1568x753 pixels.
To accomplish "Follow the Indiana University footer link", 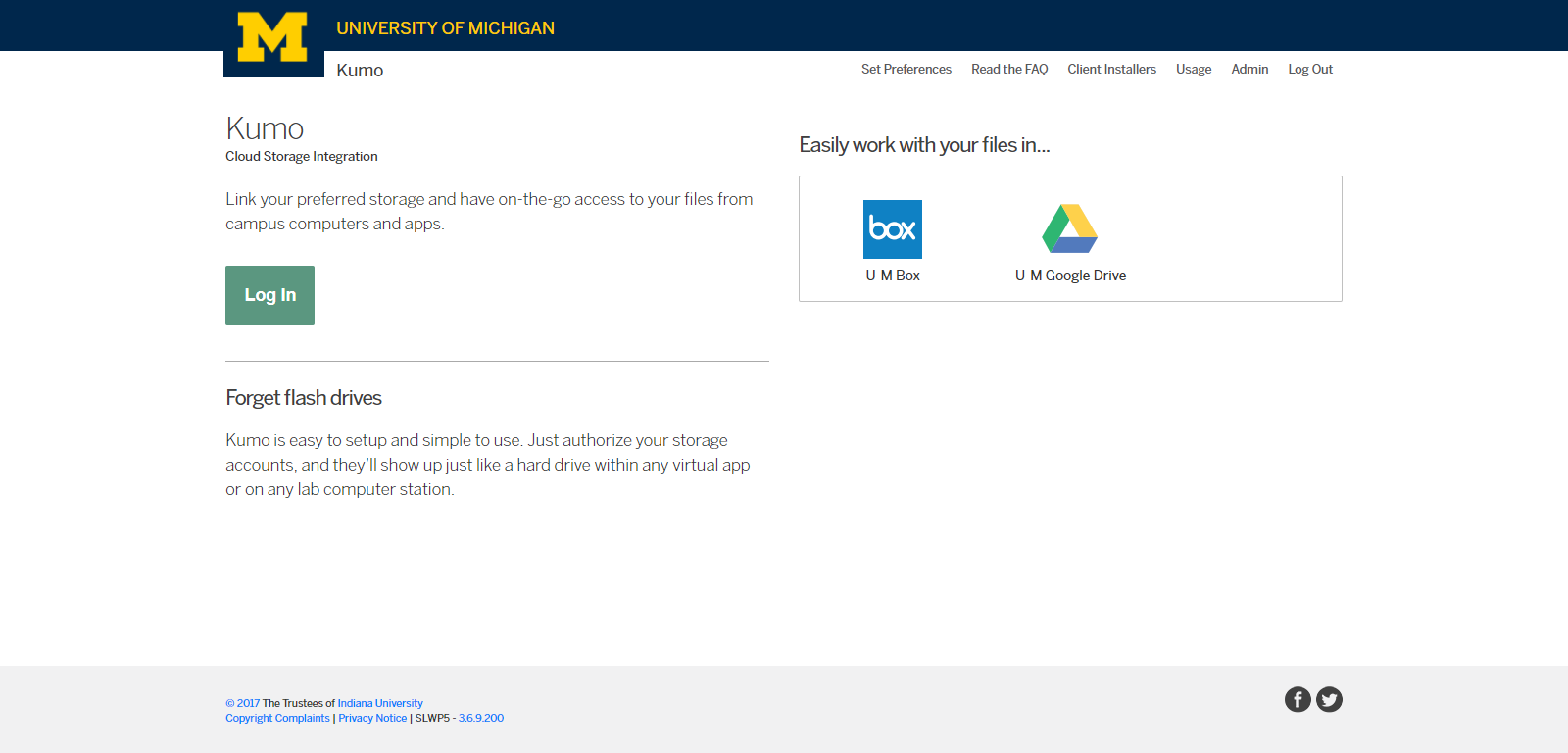I will tap(380, 703).
